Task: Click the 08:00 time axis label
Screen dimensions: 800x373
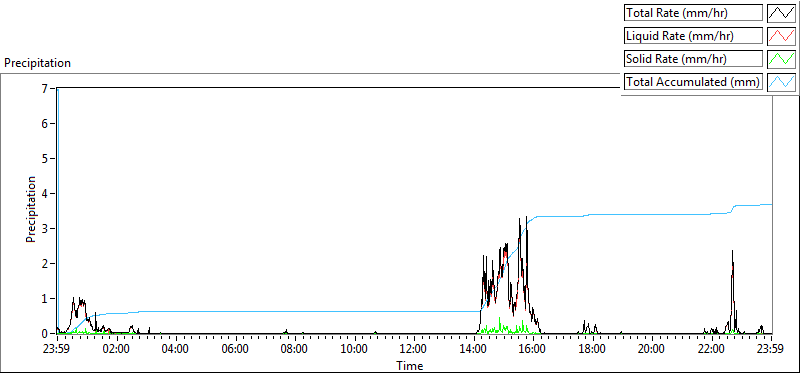Action: [x=295, y=350]
